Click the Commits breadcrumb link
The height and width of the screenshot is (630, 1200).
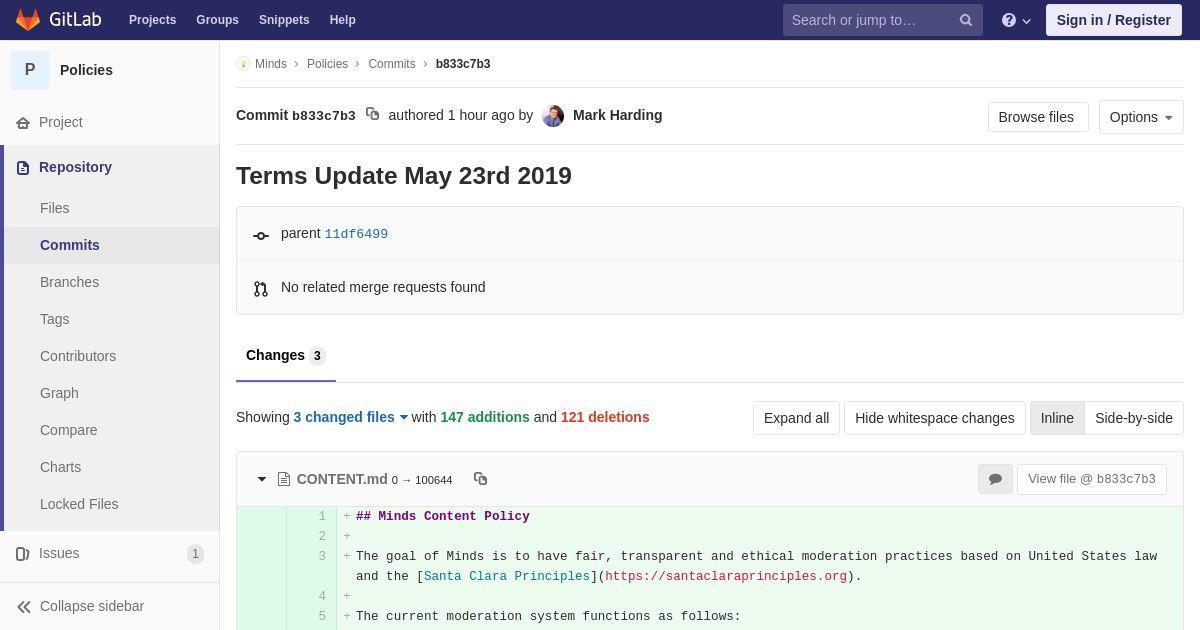click(x=392, y=64)
